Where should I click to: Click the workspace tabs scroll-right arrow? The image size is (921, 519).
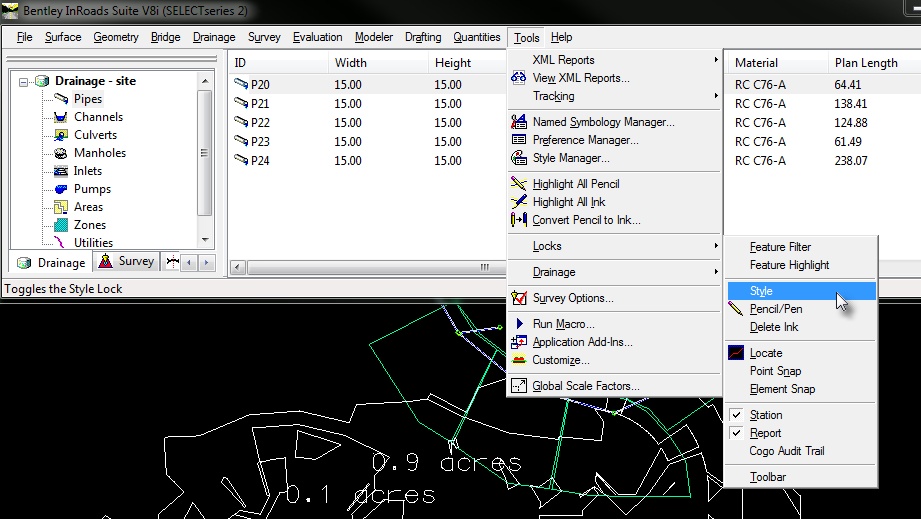(206, 262)
